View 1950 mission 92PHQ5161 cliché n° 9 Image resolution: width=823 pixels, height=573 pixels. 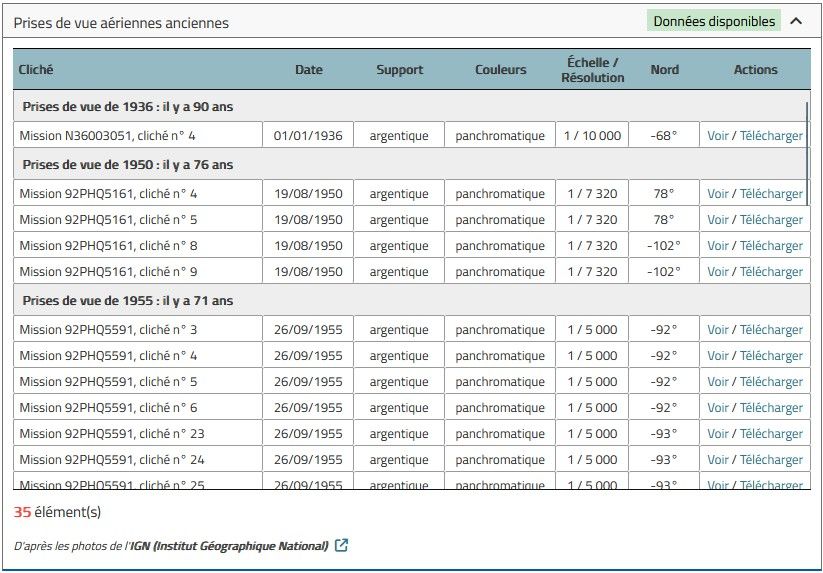pyautogui.click(x=717, y=272)
